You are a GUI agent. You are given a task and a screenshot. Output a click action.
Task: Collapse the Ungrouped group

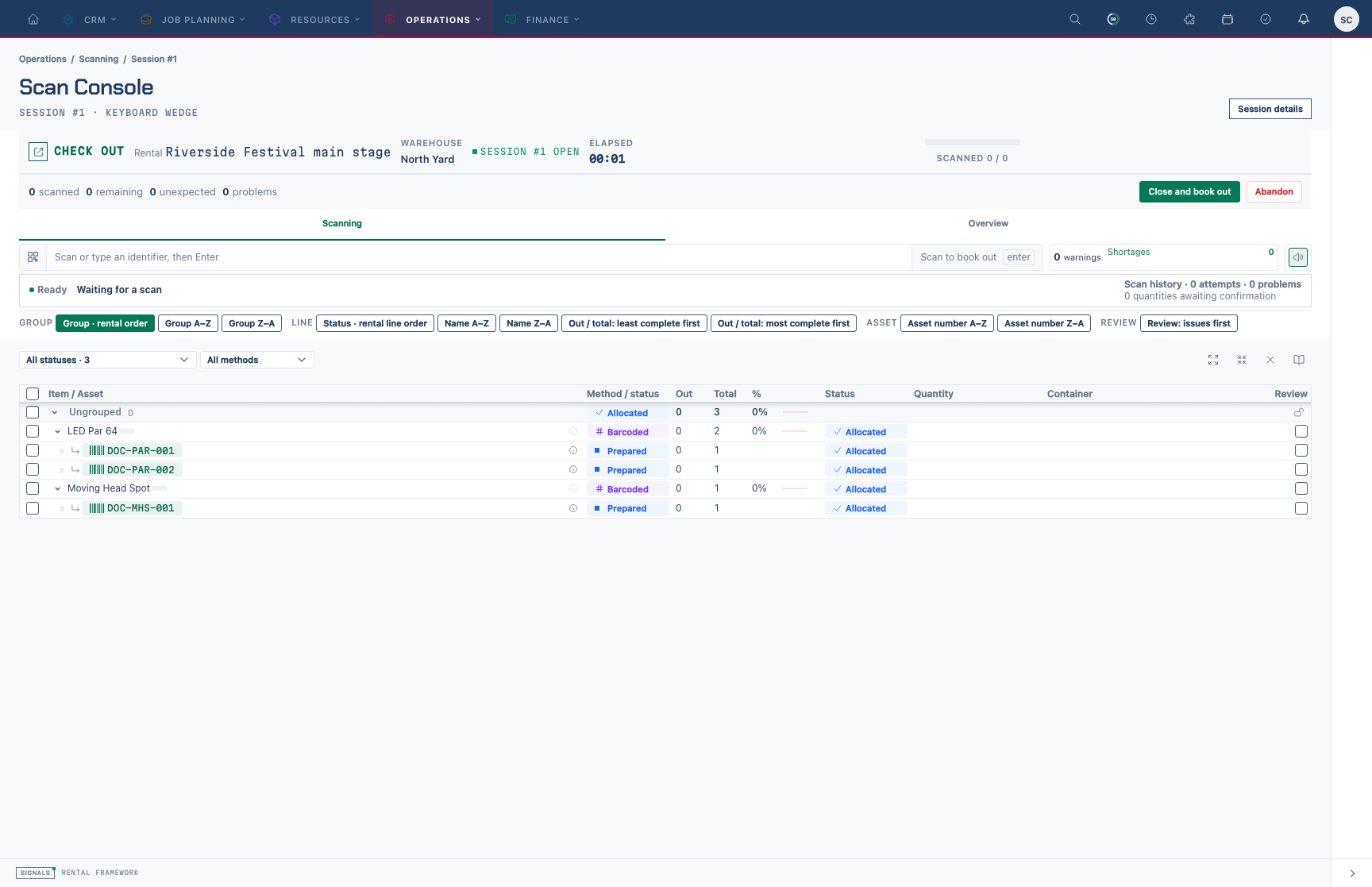click(55, 412)
